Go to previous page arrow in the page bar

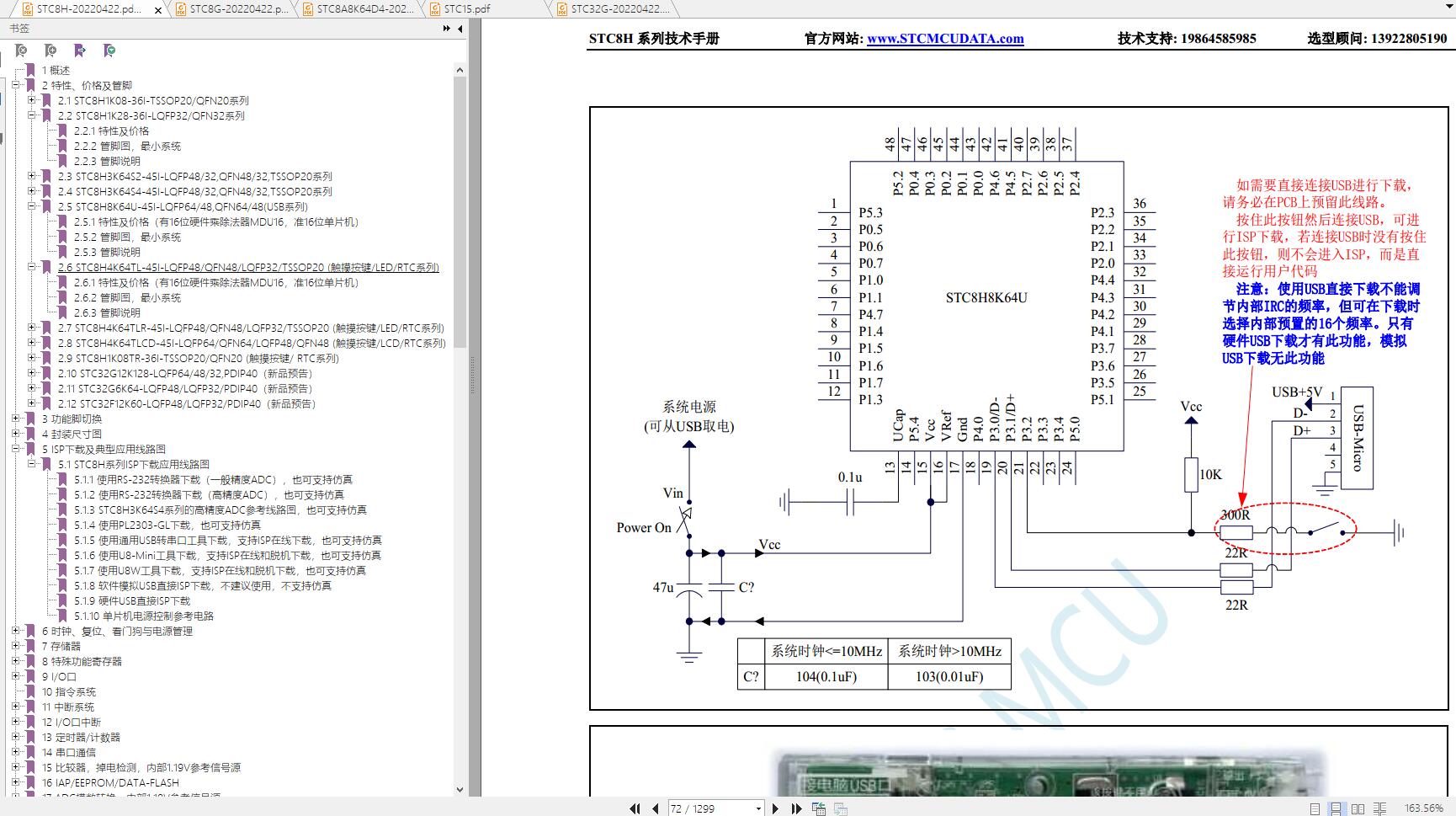[x=655, y=808]
